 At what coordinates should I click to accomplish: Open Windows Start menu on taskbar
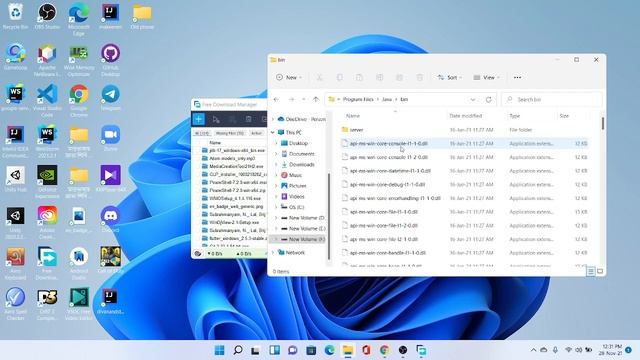coord(220,350)
